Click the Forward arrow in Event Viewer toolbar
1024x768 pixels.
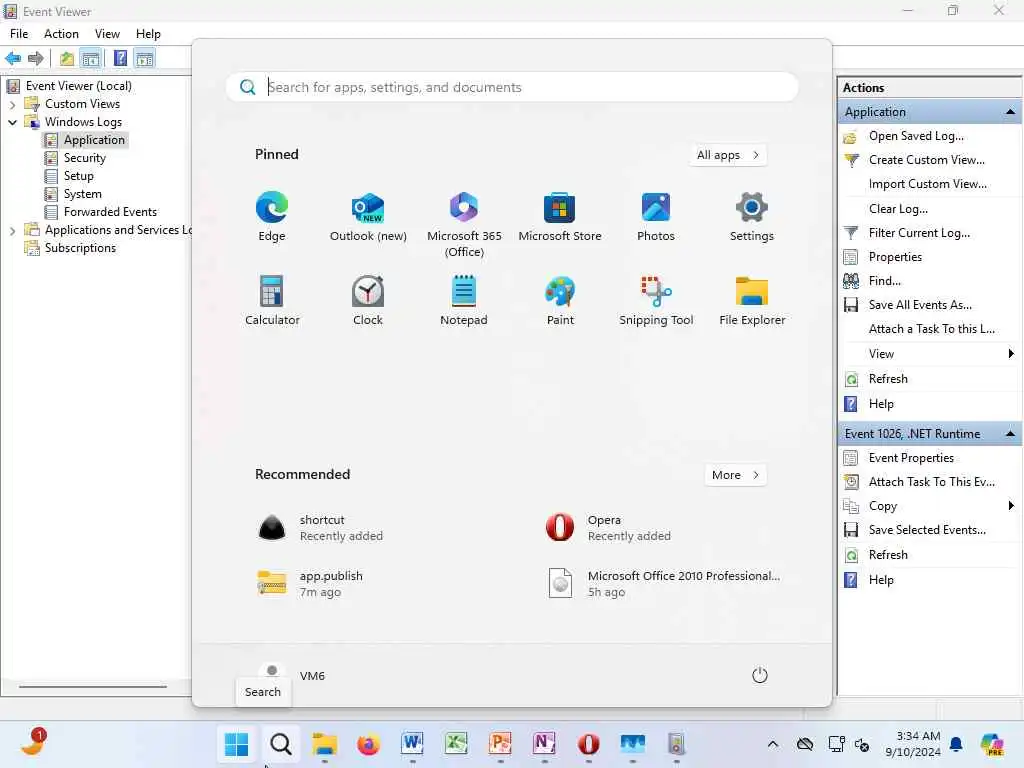[x=35, y=58]
